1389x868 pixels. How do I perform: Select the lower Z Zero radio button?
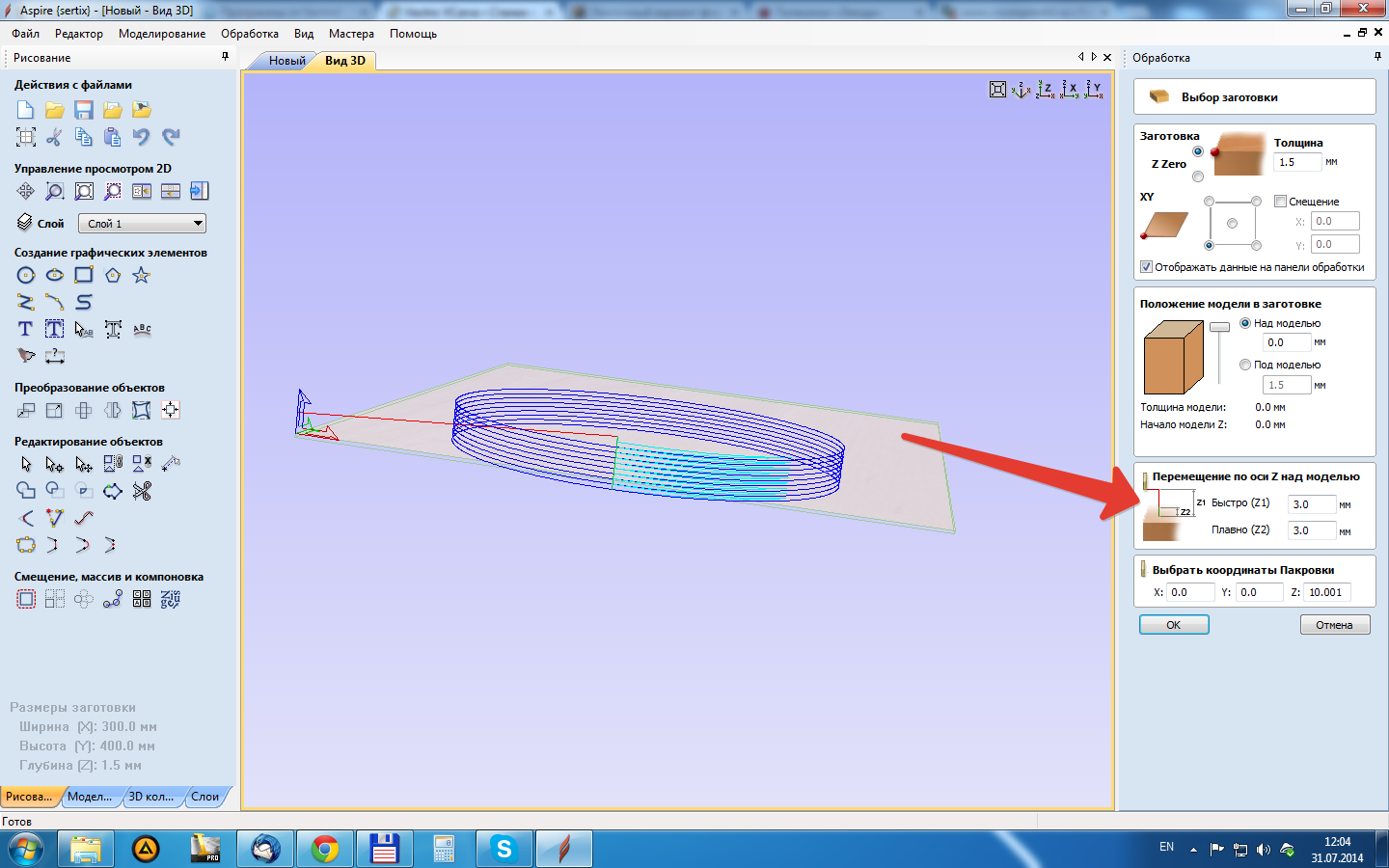tap(1198, 176)
